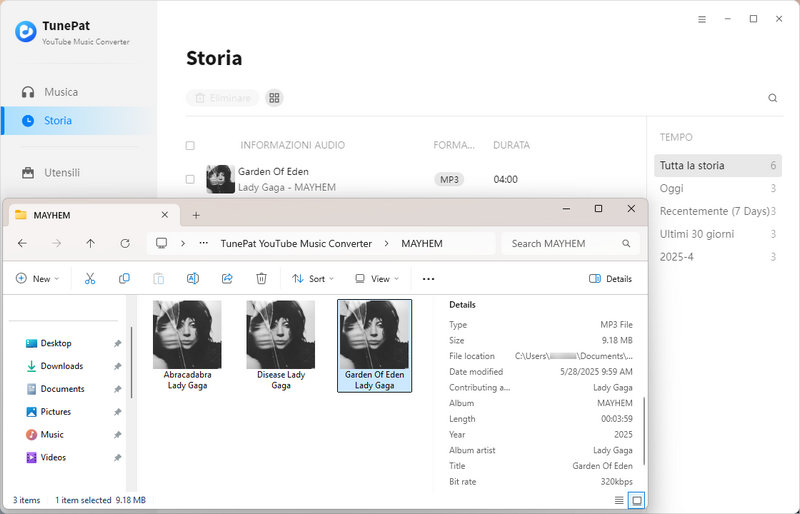
Task: Open See more options ellipsis in toolbar
Action: coord(429,279)
